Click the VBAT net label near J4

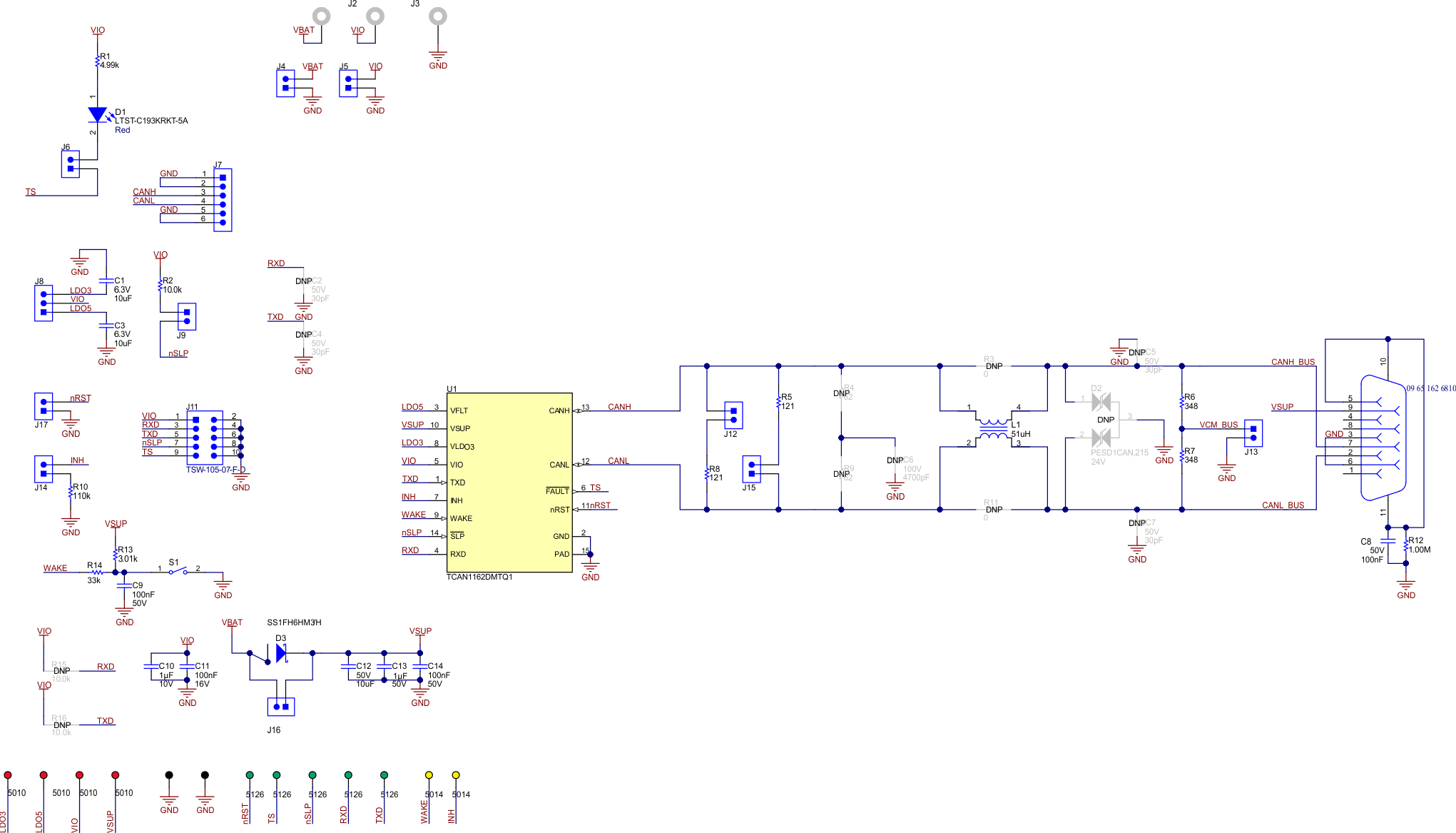pyautogui.click(x=311, y=66)
